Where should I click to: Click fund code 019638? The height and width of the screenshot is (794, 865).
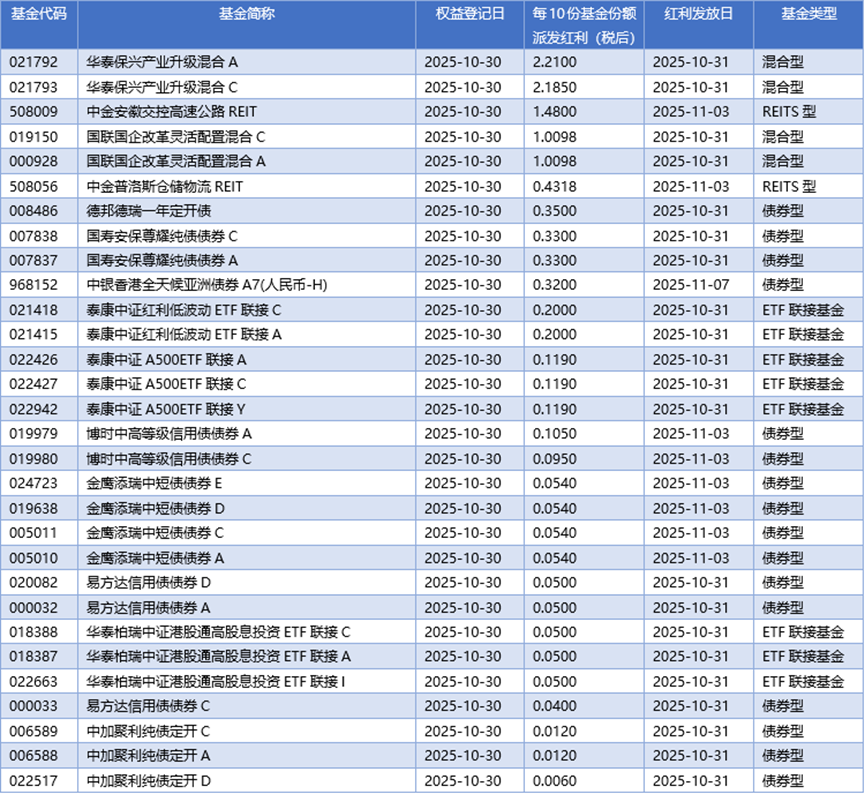(34, 509)
